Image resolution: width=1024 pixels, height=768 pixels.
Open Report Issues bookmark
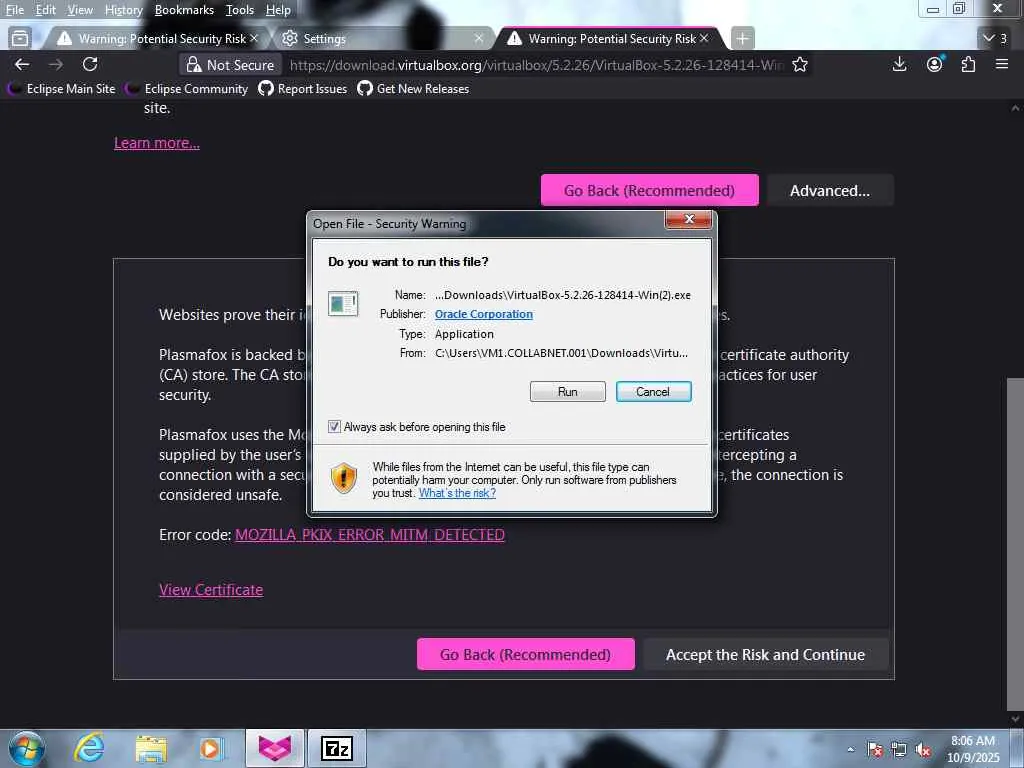[x=303, y=89]
